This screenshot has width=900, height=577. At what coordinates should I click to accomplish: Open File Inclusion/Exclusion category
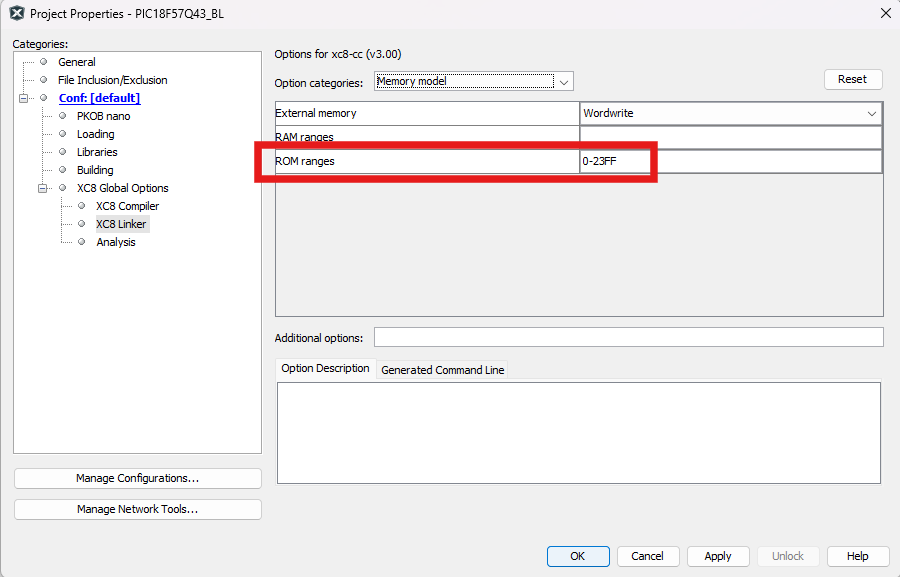click(x=112, y=80)
